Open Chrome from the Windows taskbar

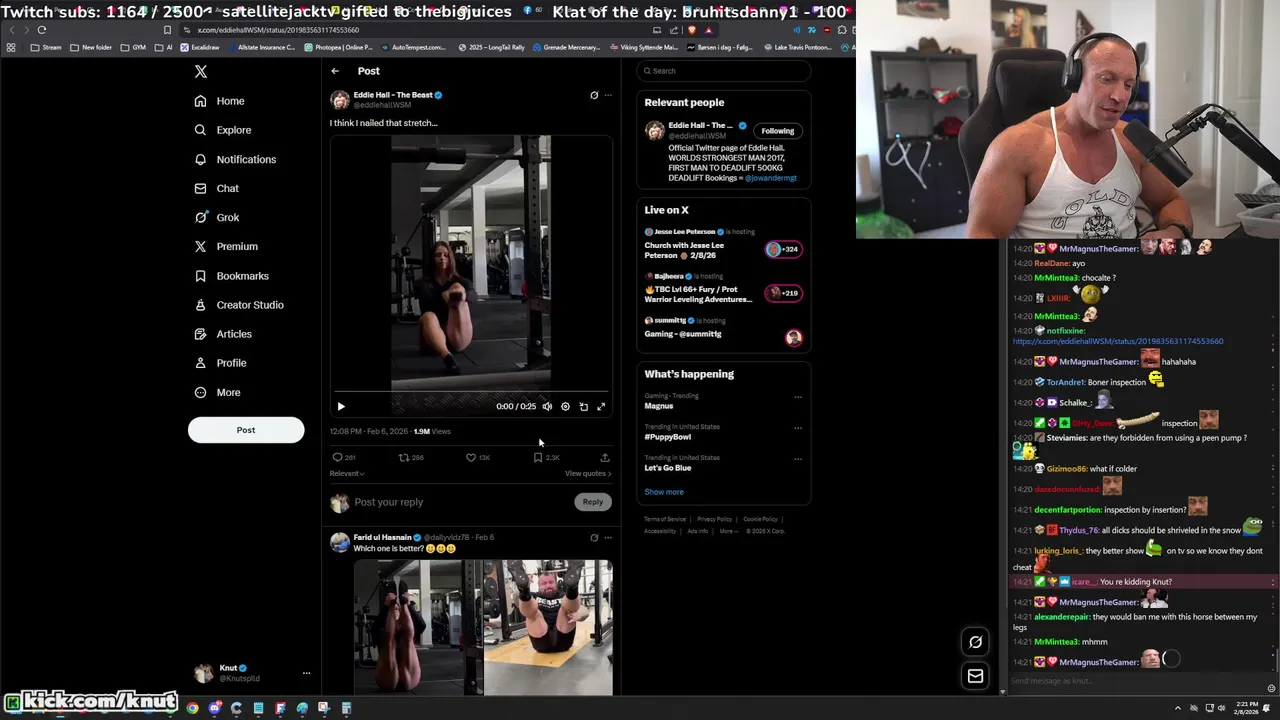(192, 708)
